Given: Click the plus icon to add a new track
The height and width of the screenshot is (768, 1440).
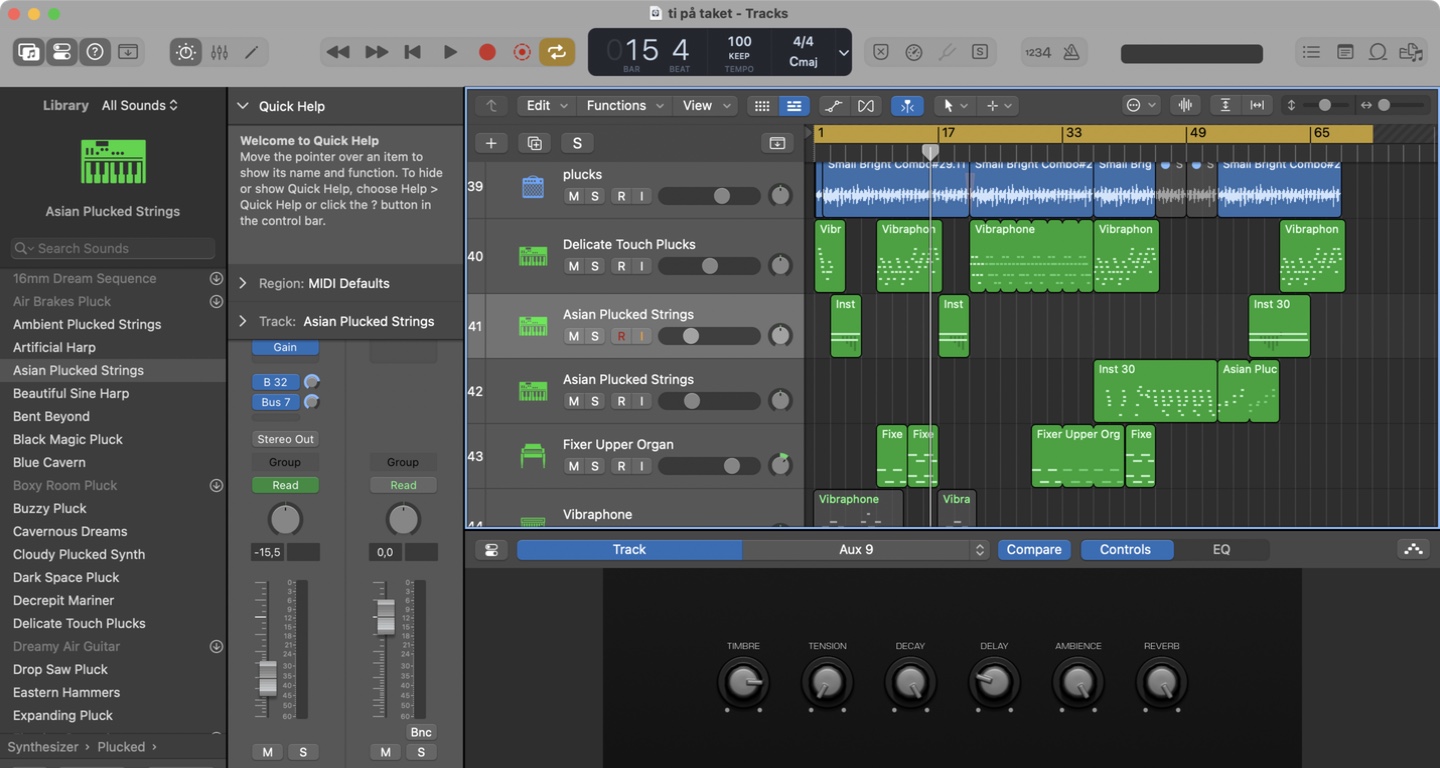Looking at the screenshot, I should pos(491,143).
